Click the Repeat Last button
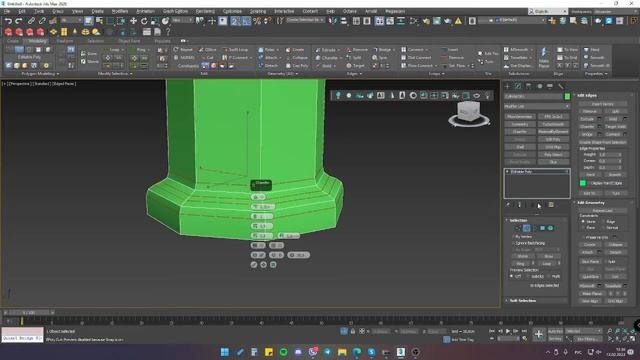Image resolution: width=640 pixels, height=360 pixels. click(x=602, y=211)
